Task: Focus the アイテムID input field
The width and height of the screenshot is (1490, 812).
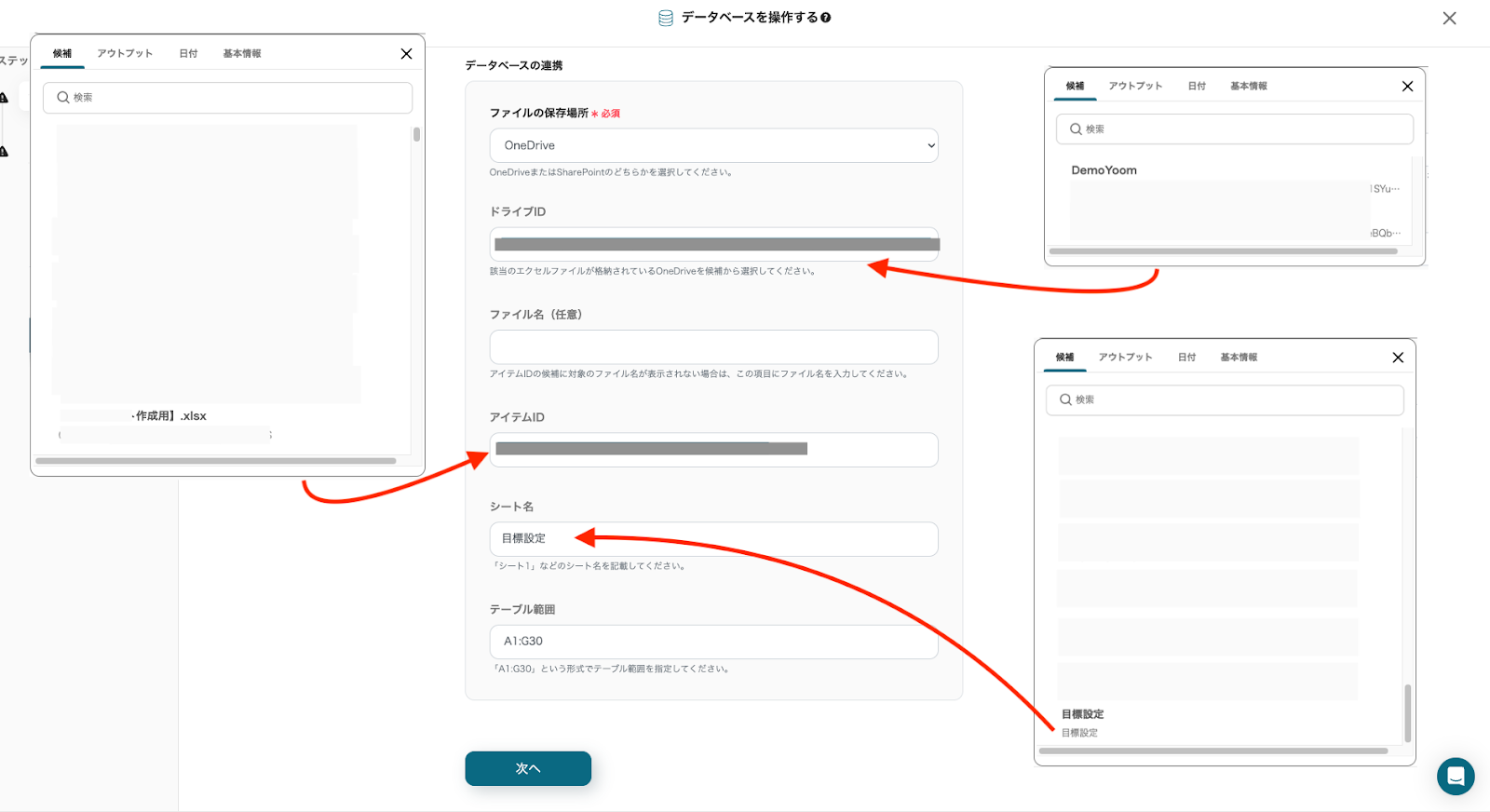Action: [x=714, y=450]
